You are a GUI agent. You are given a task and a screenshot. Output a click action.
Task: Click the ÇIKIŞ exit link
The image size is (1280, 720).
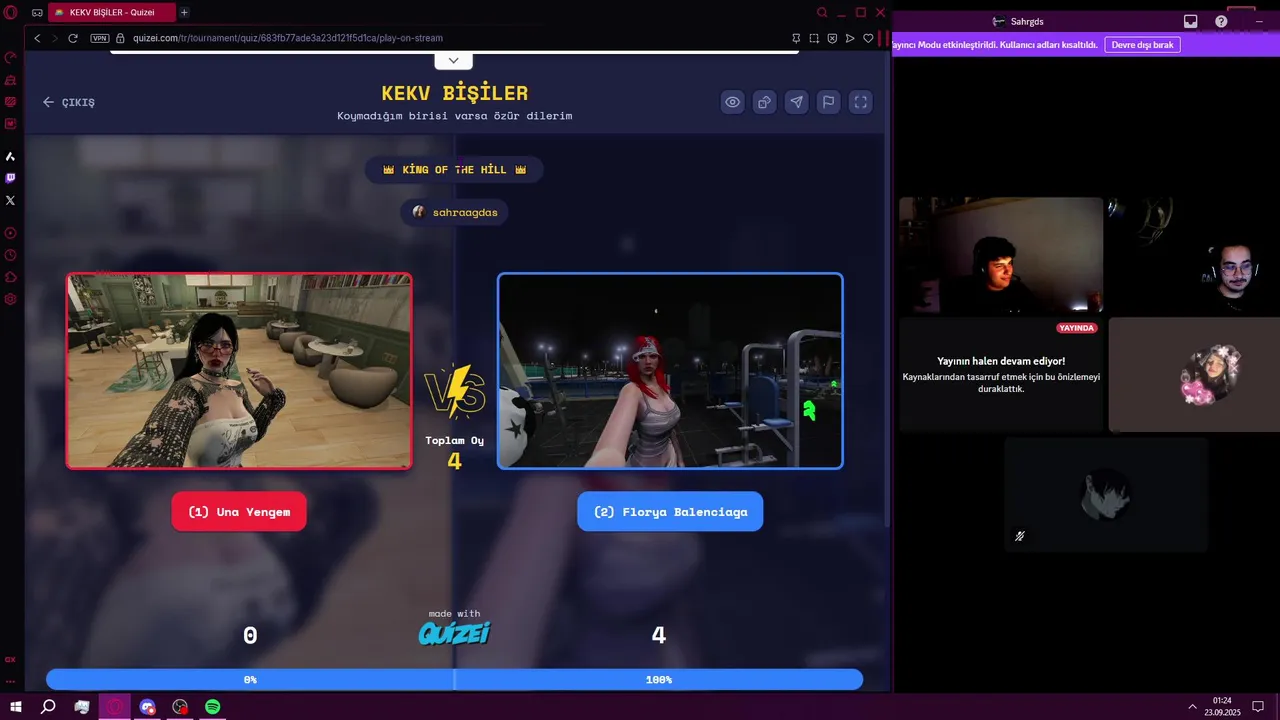[69, 102]
